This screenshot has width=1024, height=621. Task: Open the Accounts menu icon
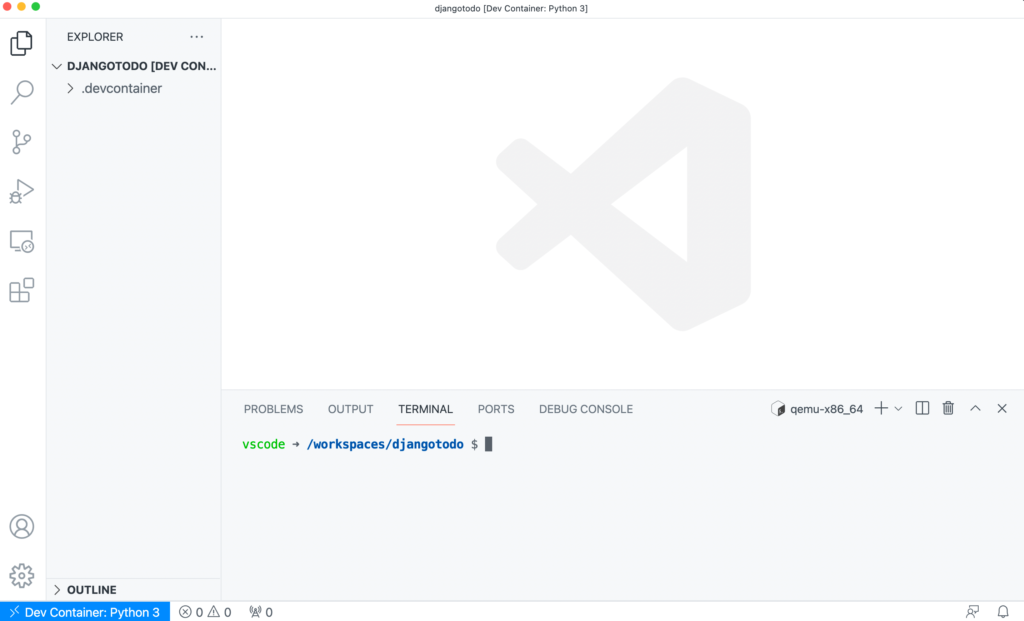click(22, 526)
